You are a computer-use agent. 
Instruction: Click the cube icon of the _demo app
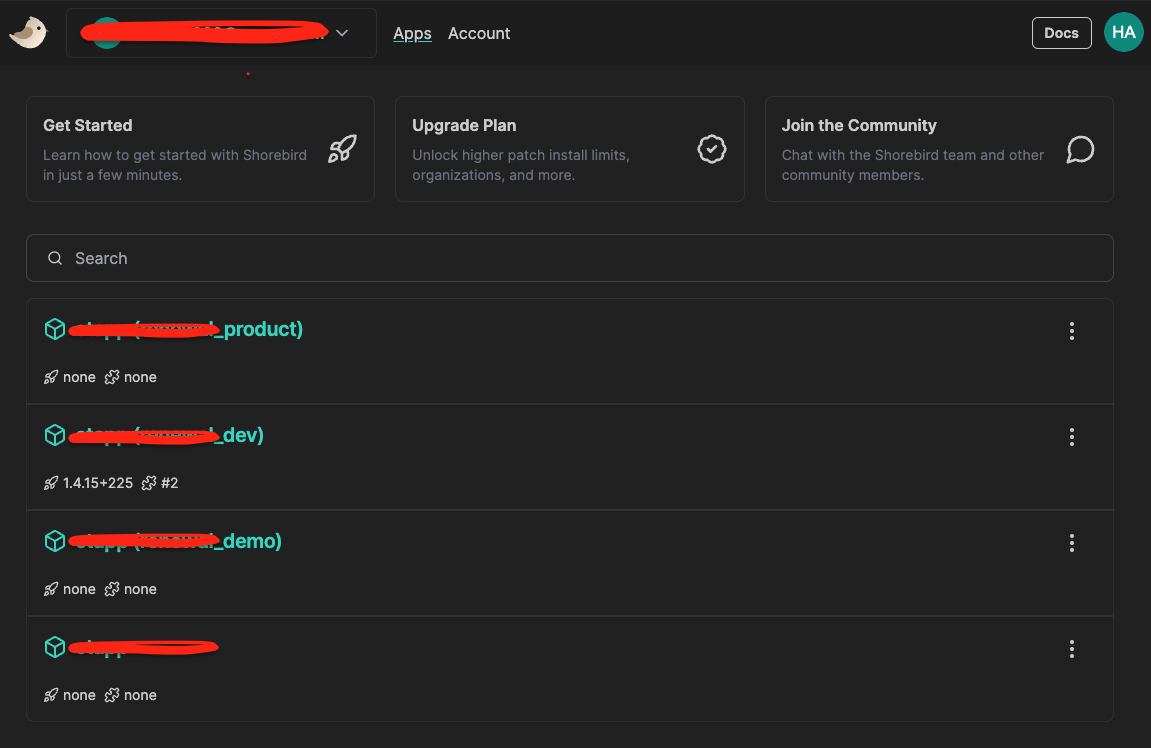pyautogui.click(x=55, y=541)
